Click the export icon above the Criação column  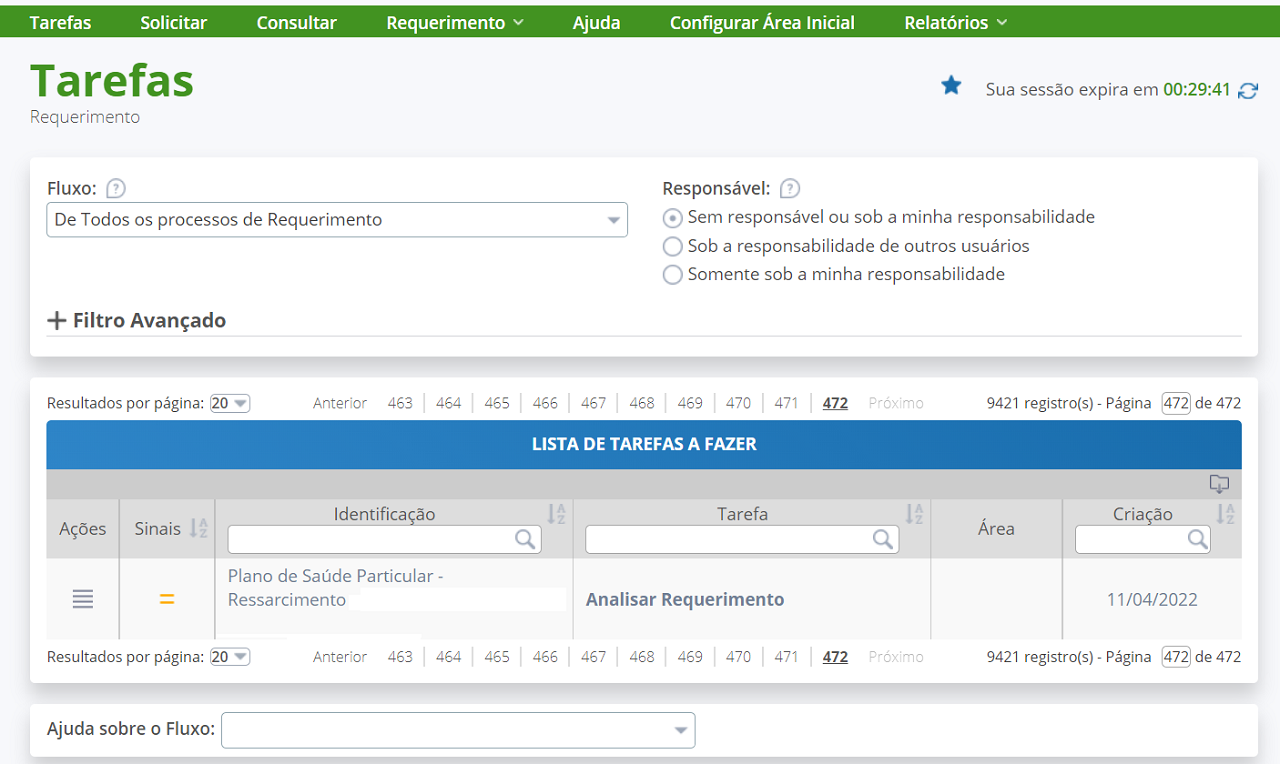(1219, 484)
